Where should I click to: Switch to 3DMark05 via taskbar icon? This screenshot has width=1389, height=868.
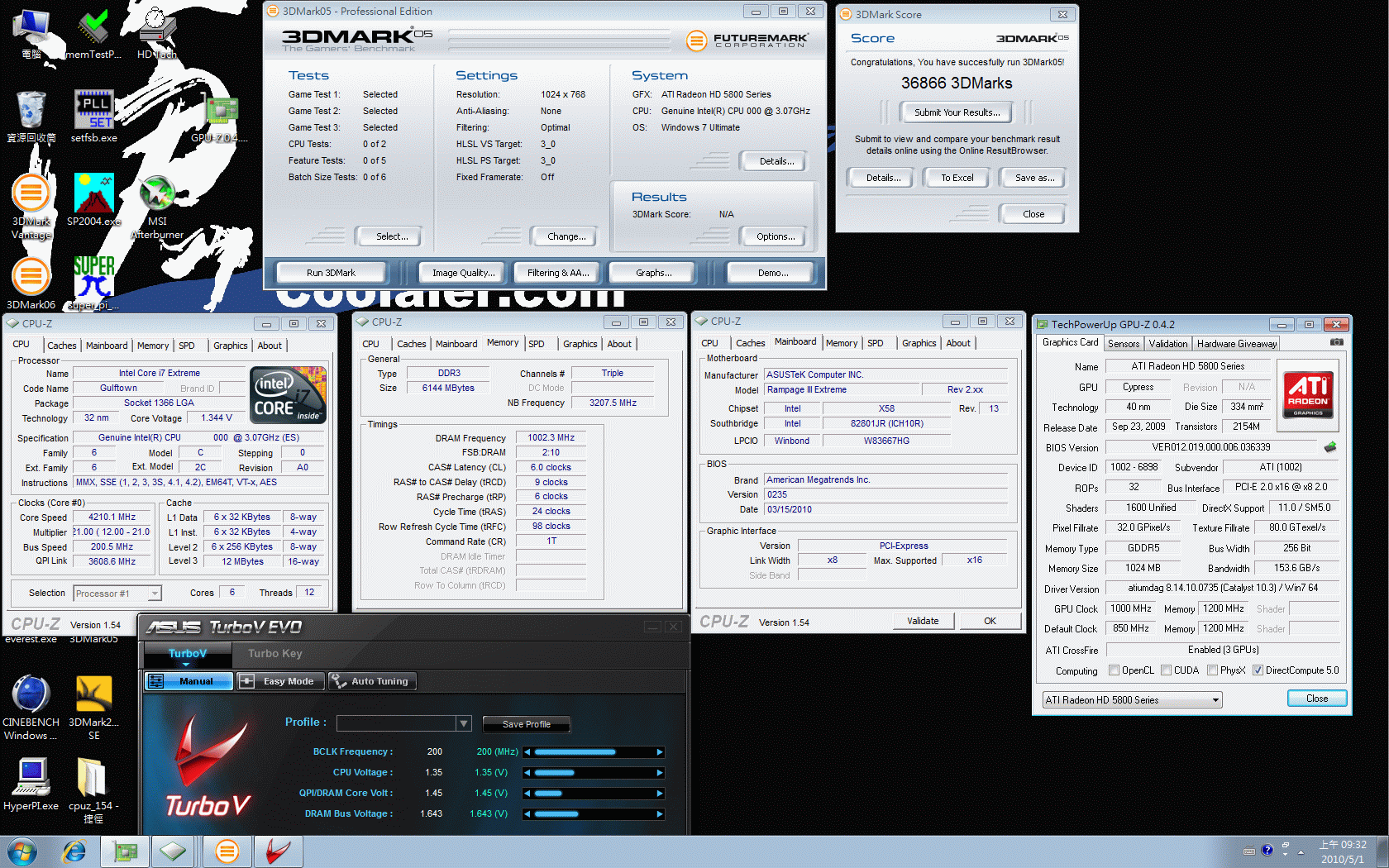227,851
